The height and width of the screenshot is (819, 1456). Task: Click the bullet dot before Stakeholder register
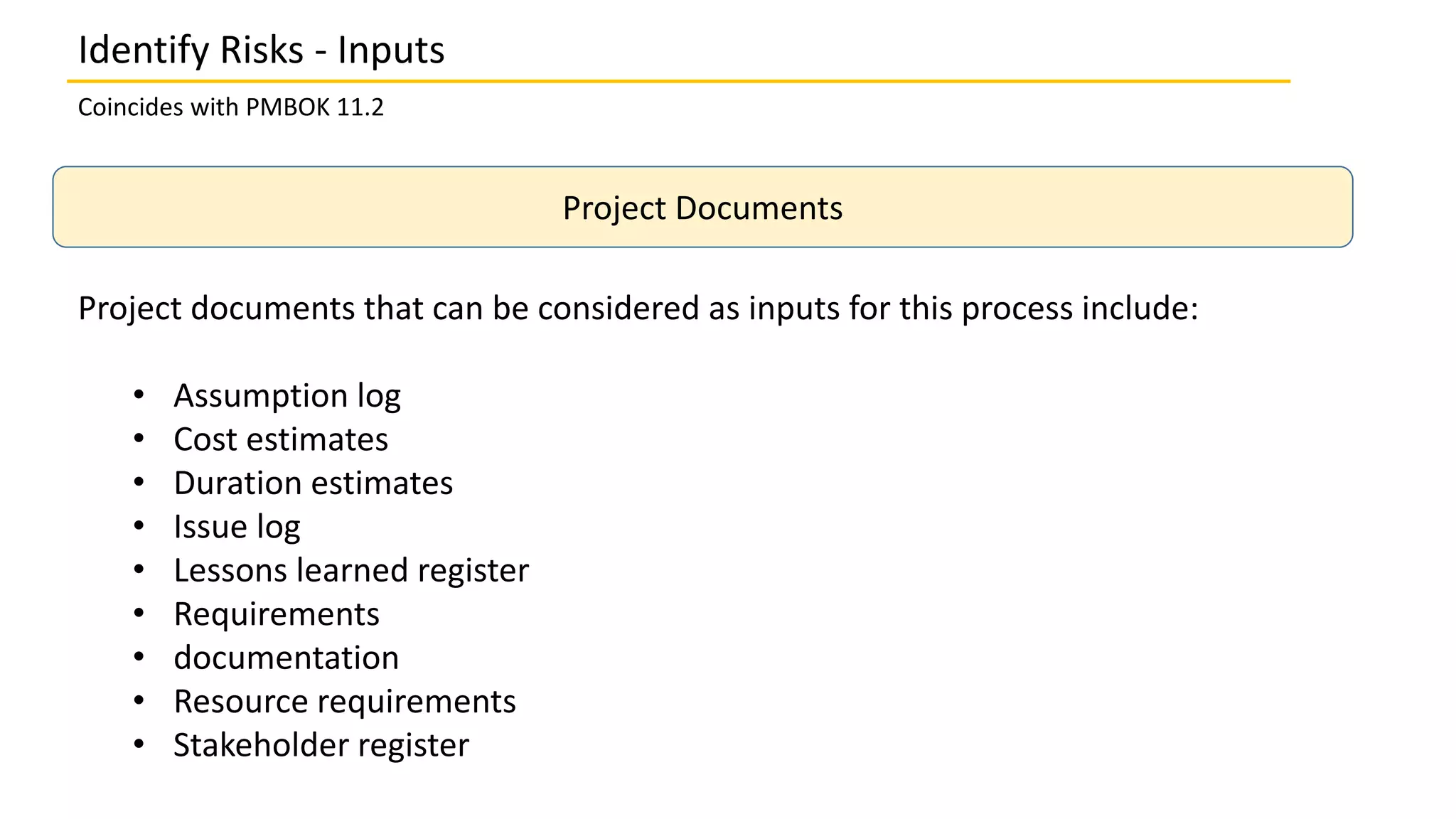(139, 744)
